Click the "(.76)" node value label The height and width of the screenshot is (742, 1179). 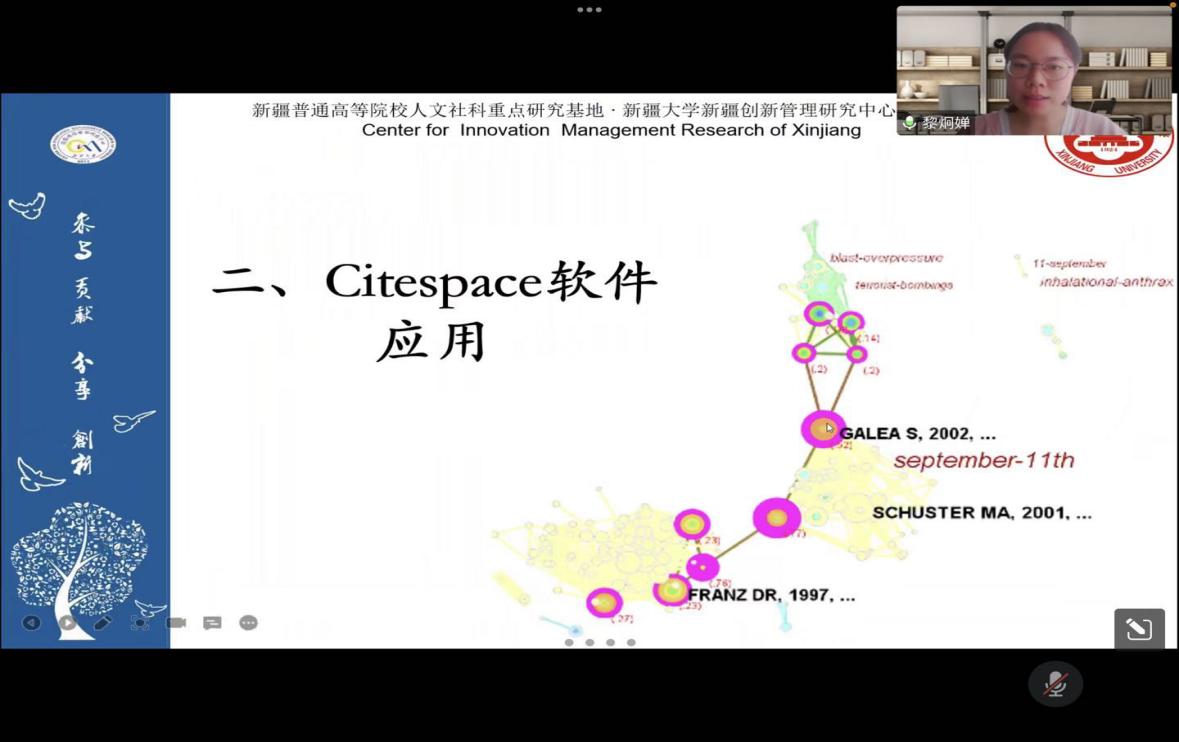point(720,583)
